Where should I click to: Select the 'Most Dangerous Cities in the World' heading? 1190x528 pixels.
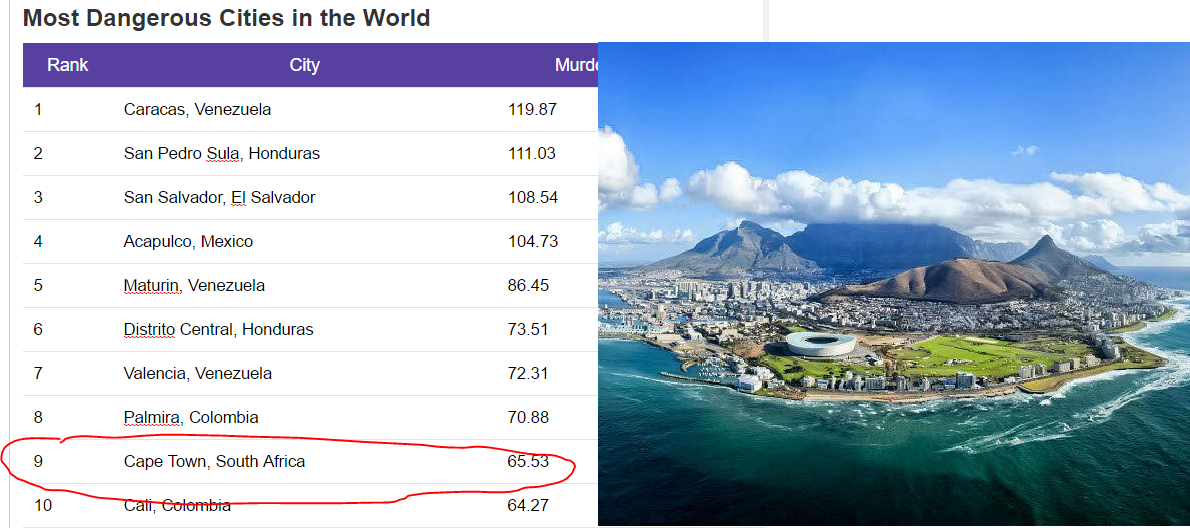(226, 17)
